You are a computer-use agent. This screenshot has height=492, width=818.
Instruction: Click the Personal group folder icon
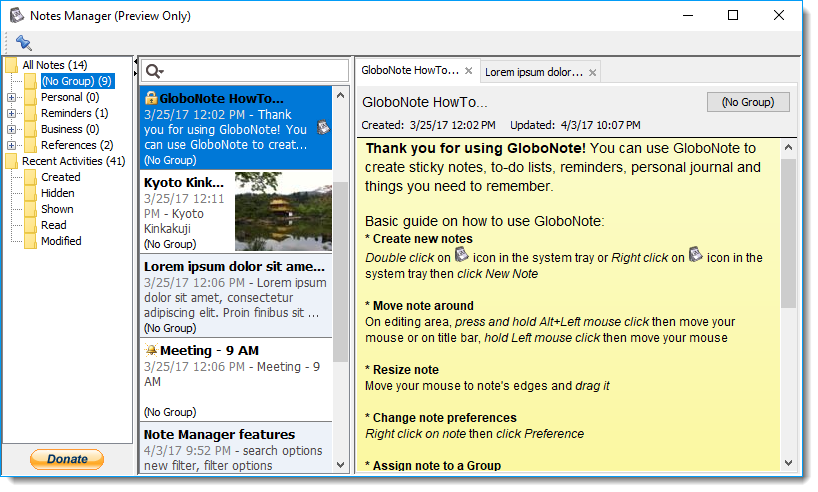(31, 97)
